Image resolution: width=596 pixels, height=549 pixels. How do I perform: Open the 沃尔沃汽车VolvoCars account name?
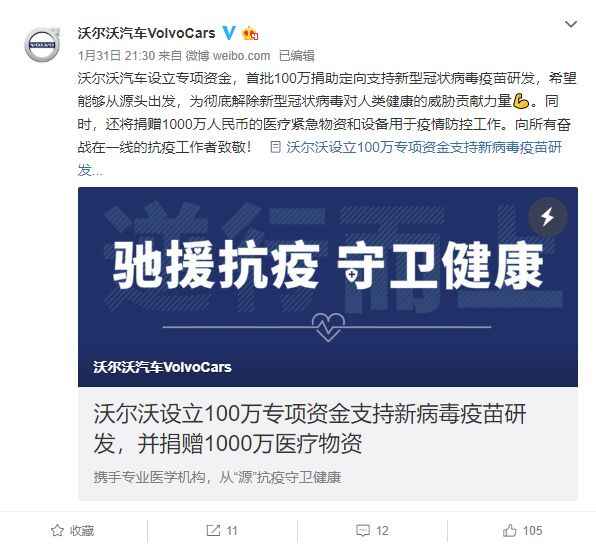tap(146, 33)
